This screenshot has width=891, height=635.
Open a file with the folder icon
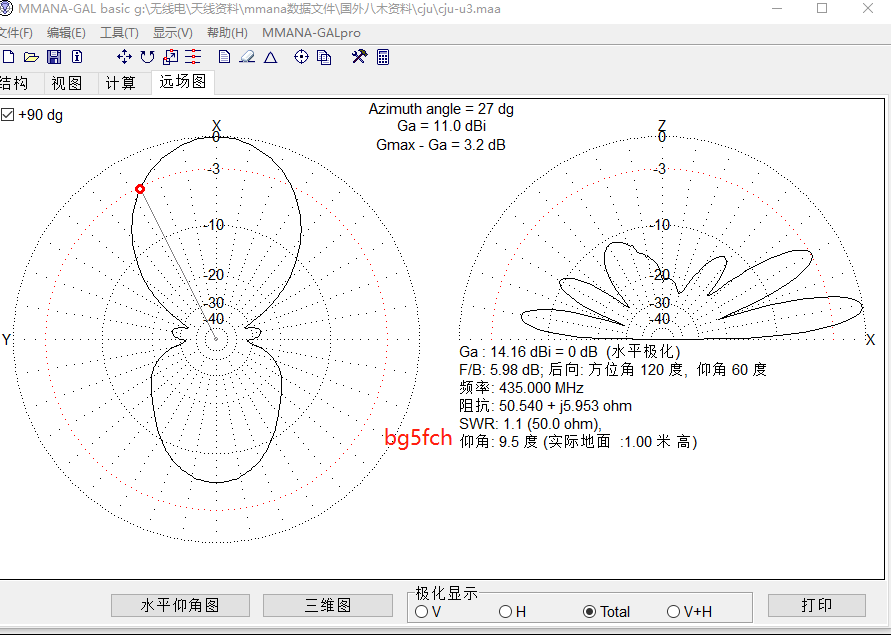[x=31, y=57]
